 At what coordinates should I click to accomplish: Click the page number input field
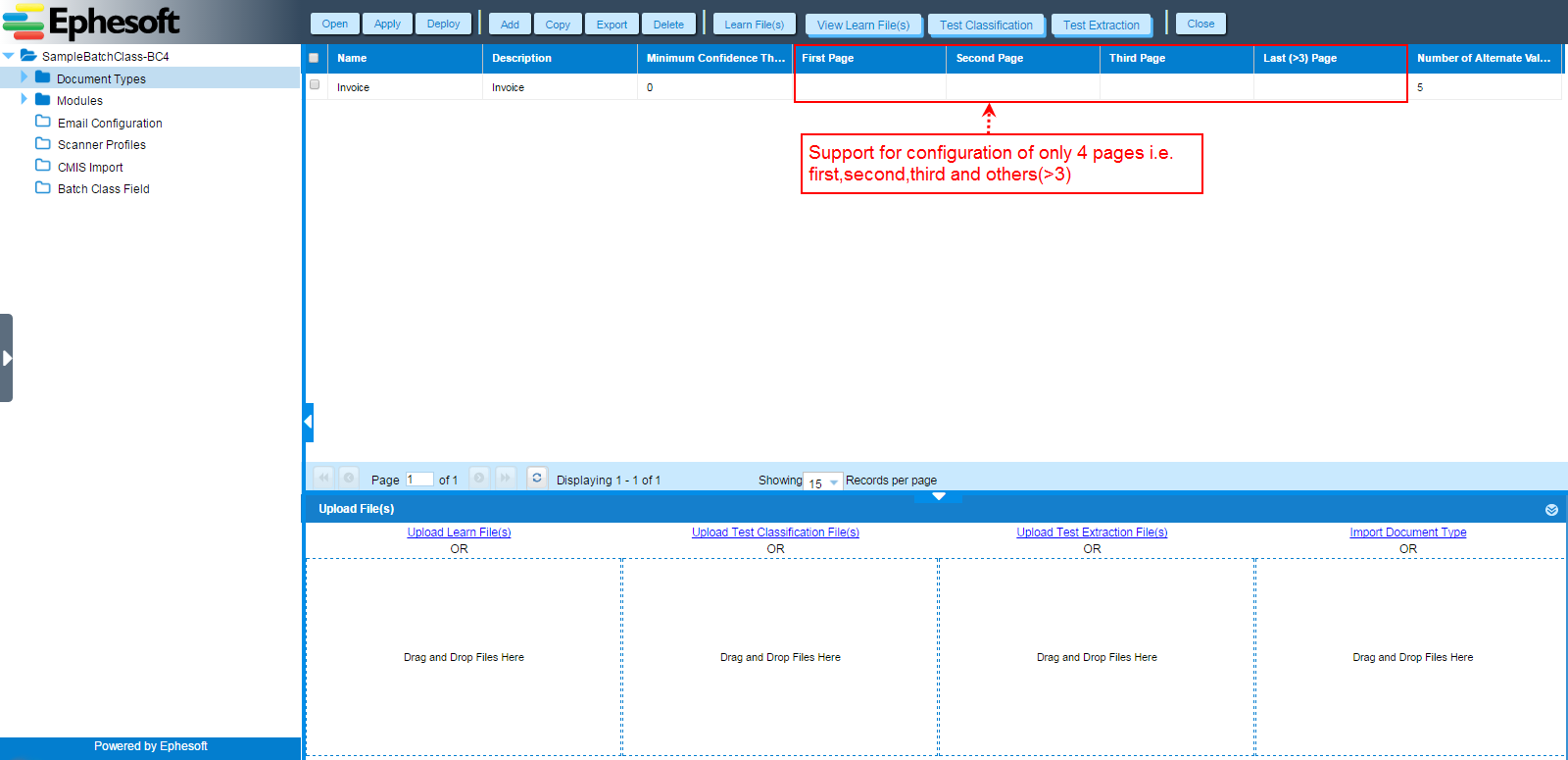coord(419,480)
